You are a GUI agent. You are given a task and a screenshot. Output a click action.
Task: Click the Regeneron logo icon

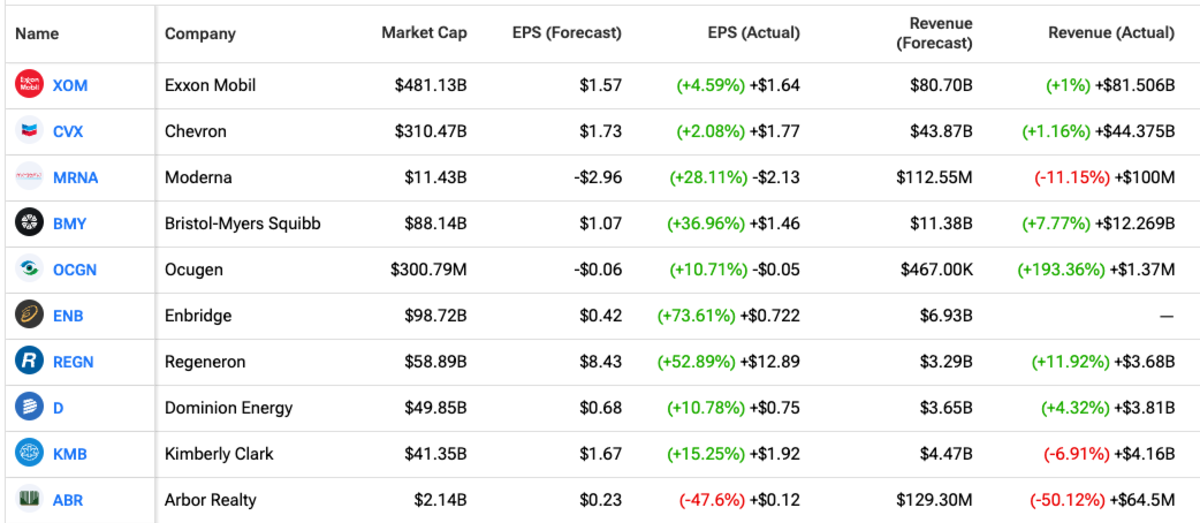coord(30,361)
